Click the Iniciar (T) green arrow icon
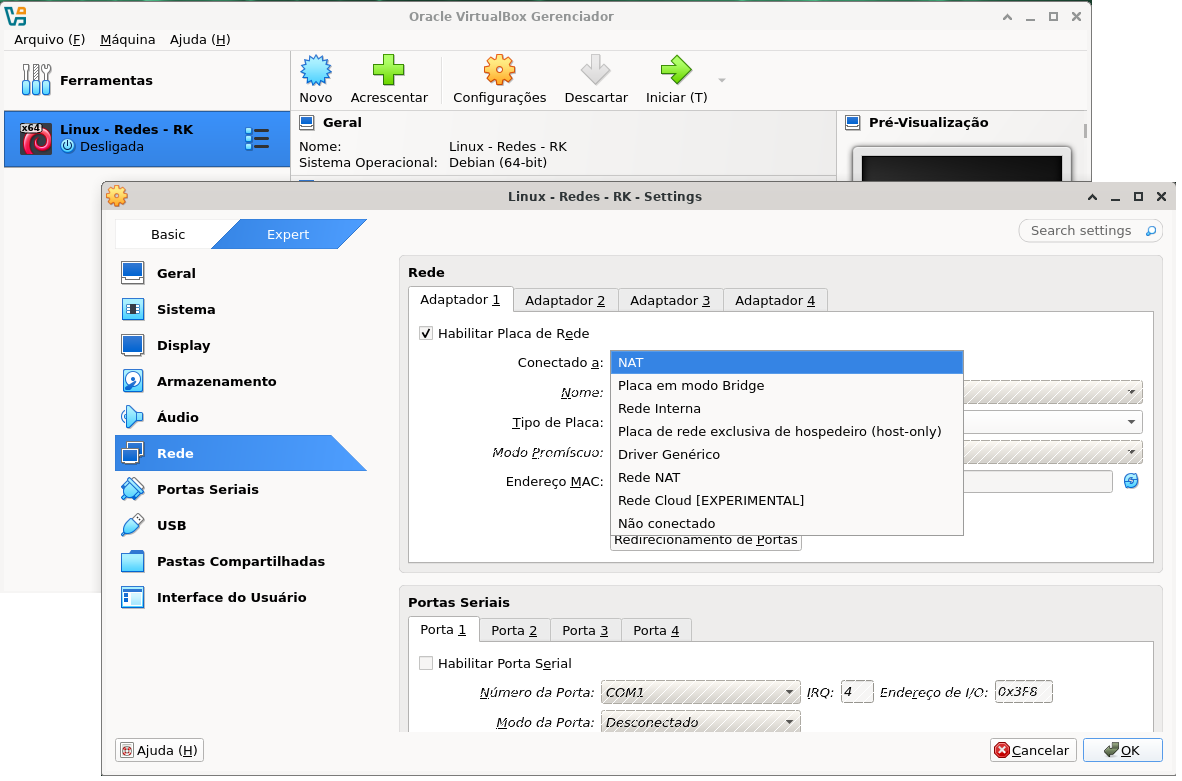Image resolution: width=1182 pixels, height=781 pixels. coord(675,70)
